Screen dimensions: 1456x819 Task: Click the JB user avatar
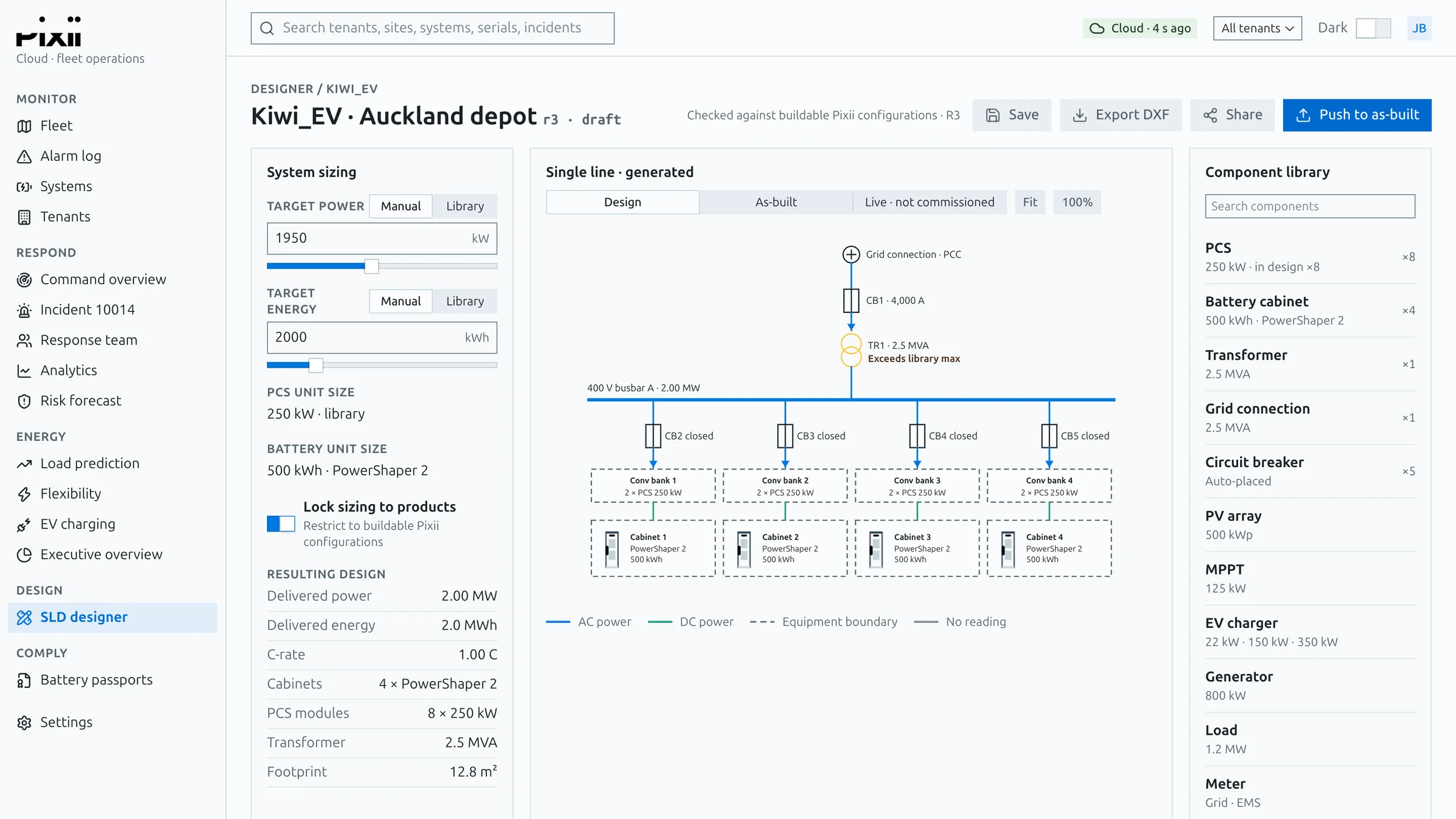1419,28
